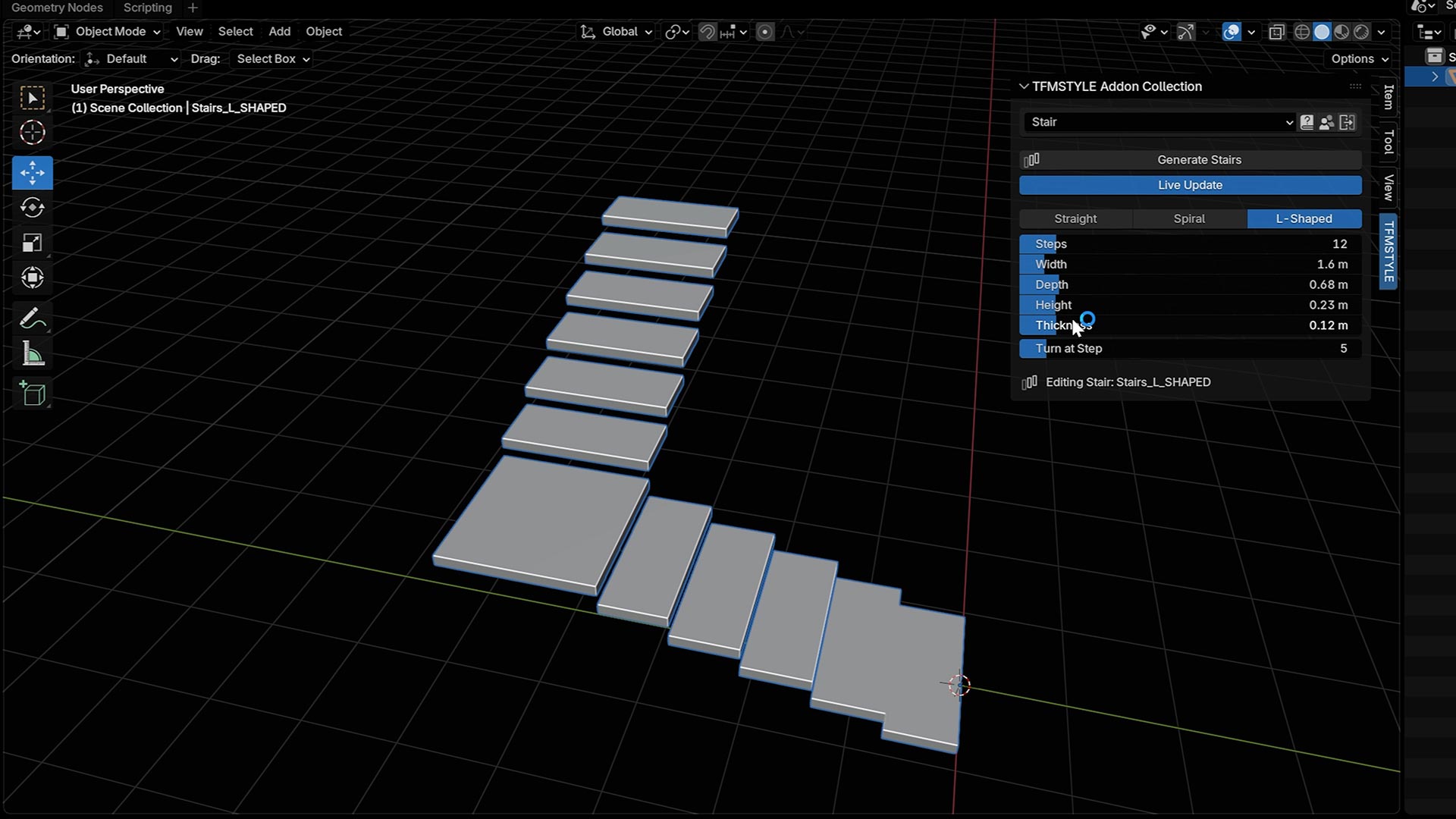Pick the Measure tool
This screenshot has width=1456, height=819.
coord(32,354)
